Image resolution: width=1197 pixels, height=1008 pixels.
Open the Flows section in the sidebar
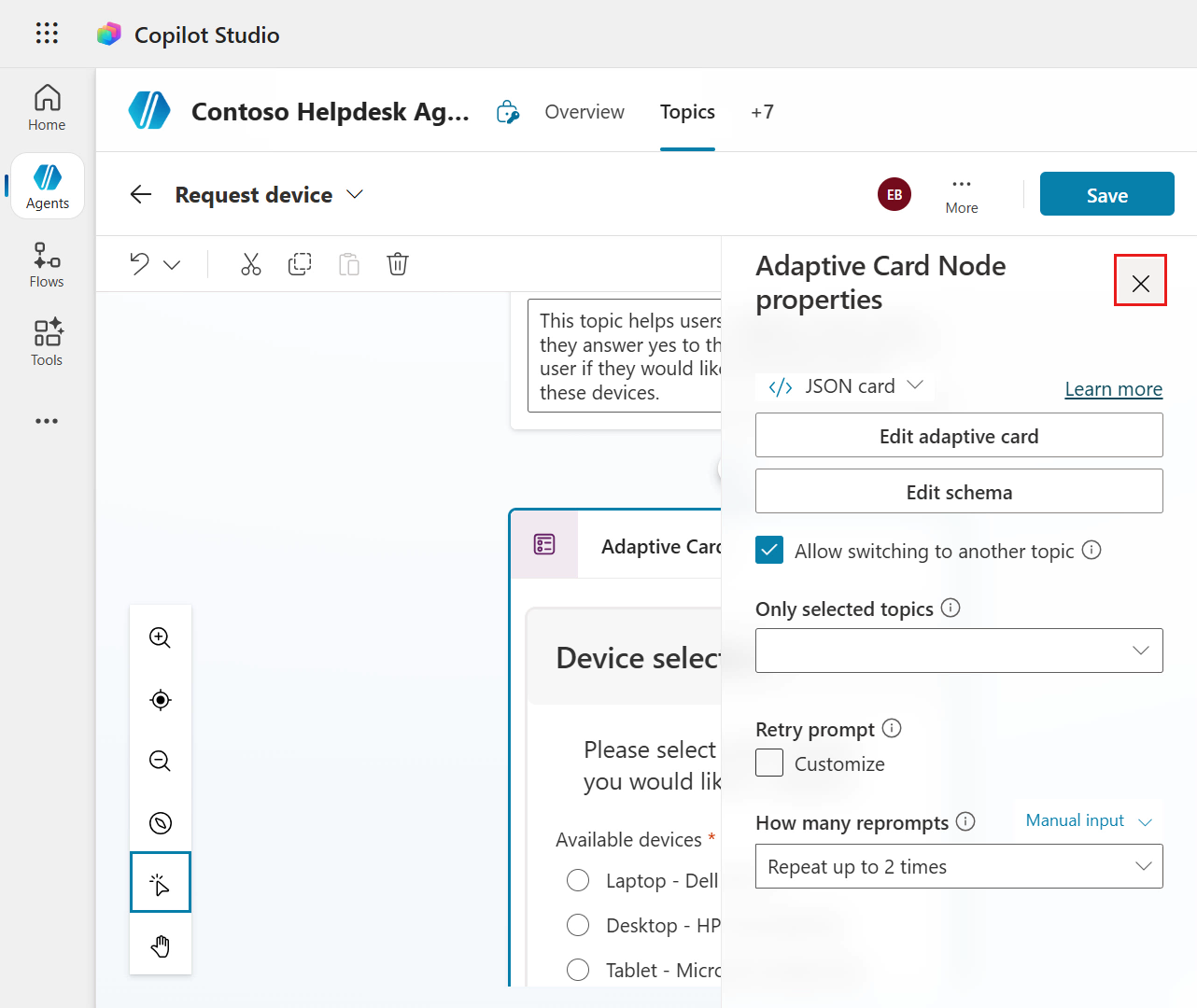point(46,264)
